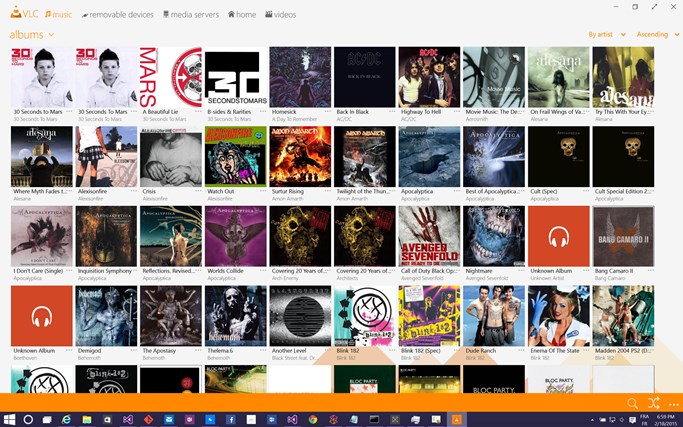Image resolution: width=683 pixels, height=427 pixels.
Task: Open On Frail Wings album cover
Action: [x=558, y=77]
